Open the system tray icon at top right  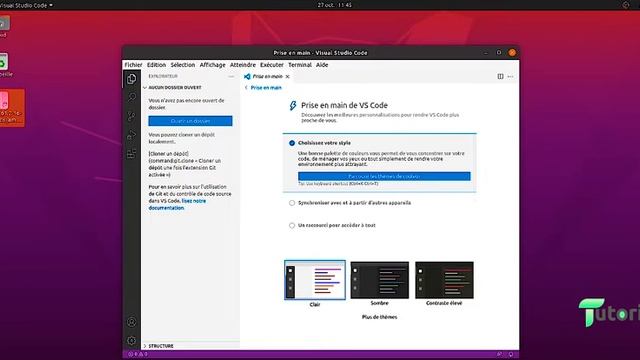(626, 5)
